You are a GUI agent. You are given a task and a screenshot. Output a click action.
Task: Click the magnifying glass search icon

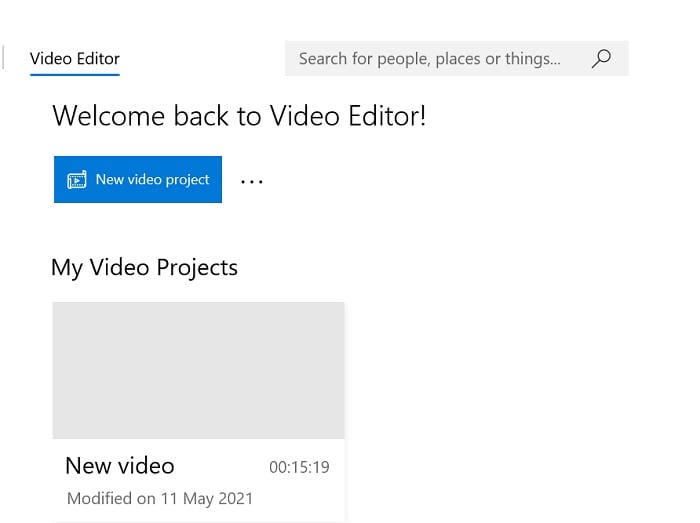[601, 58]
